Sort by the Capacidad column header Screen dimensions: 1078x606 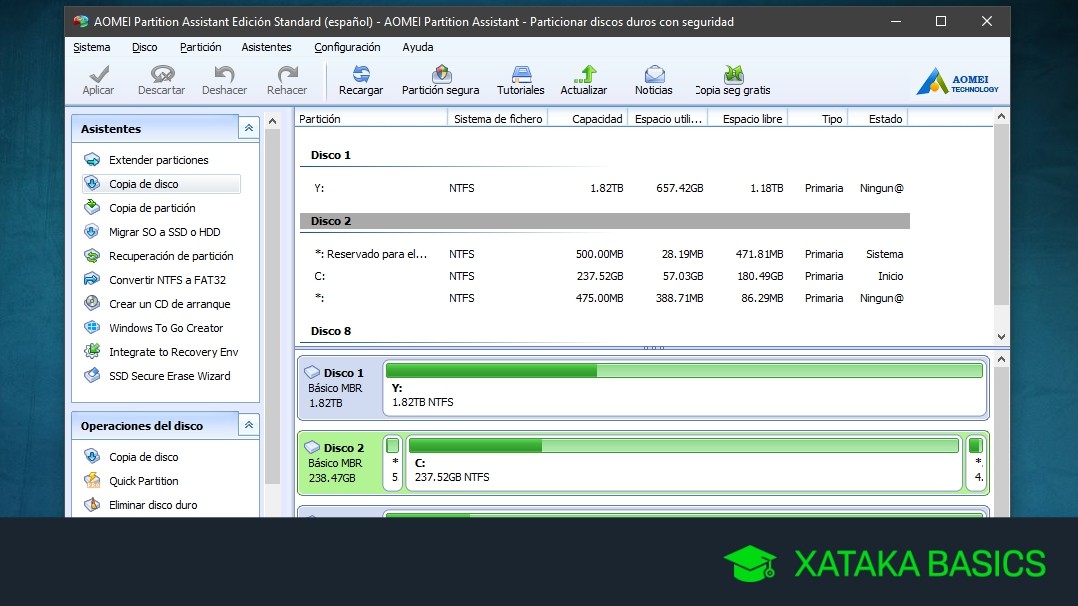tap(588, 119)
